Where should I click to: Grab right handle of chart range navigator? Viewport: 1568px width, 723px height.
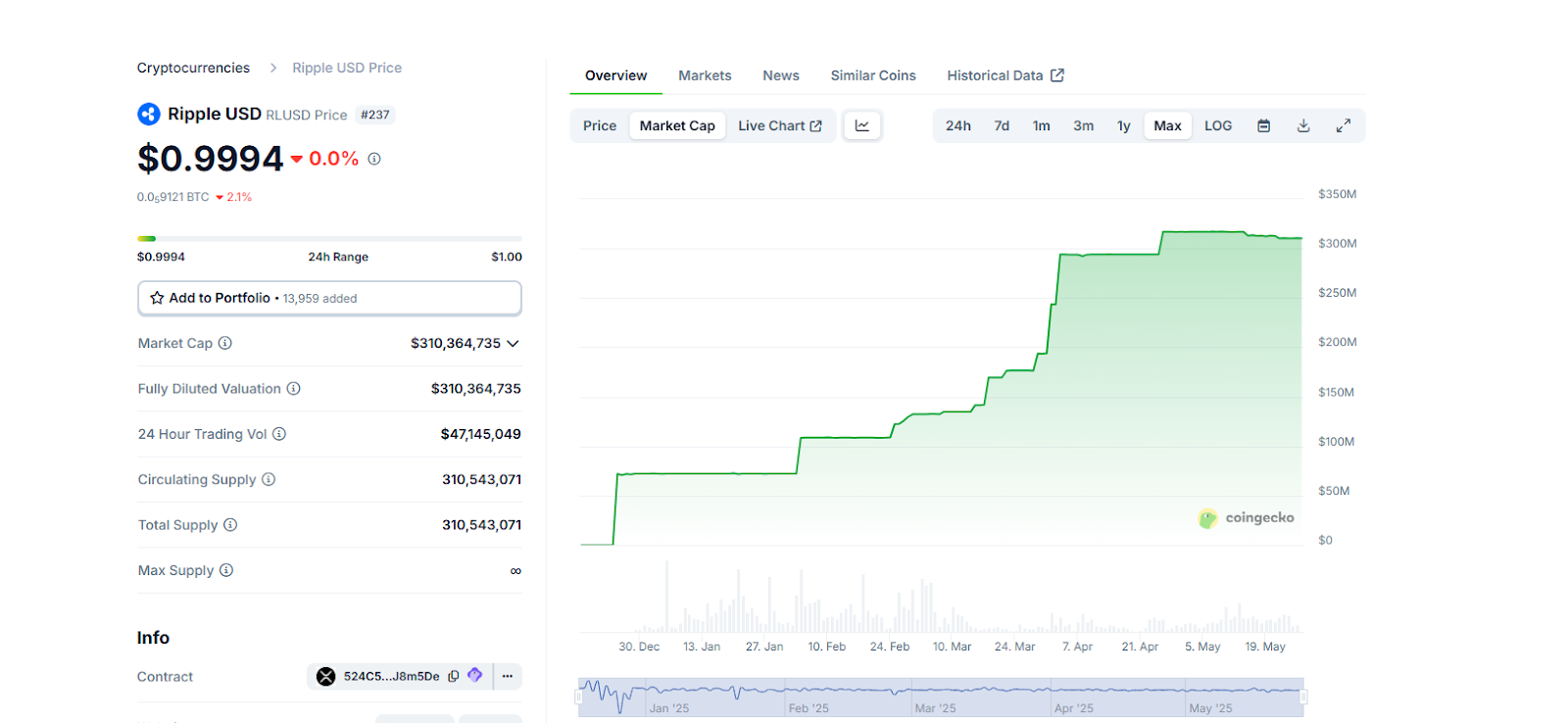[1303, 697]
